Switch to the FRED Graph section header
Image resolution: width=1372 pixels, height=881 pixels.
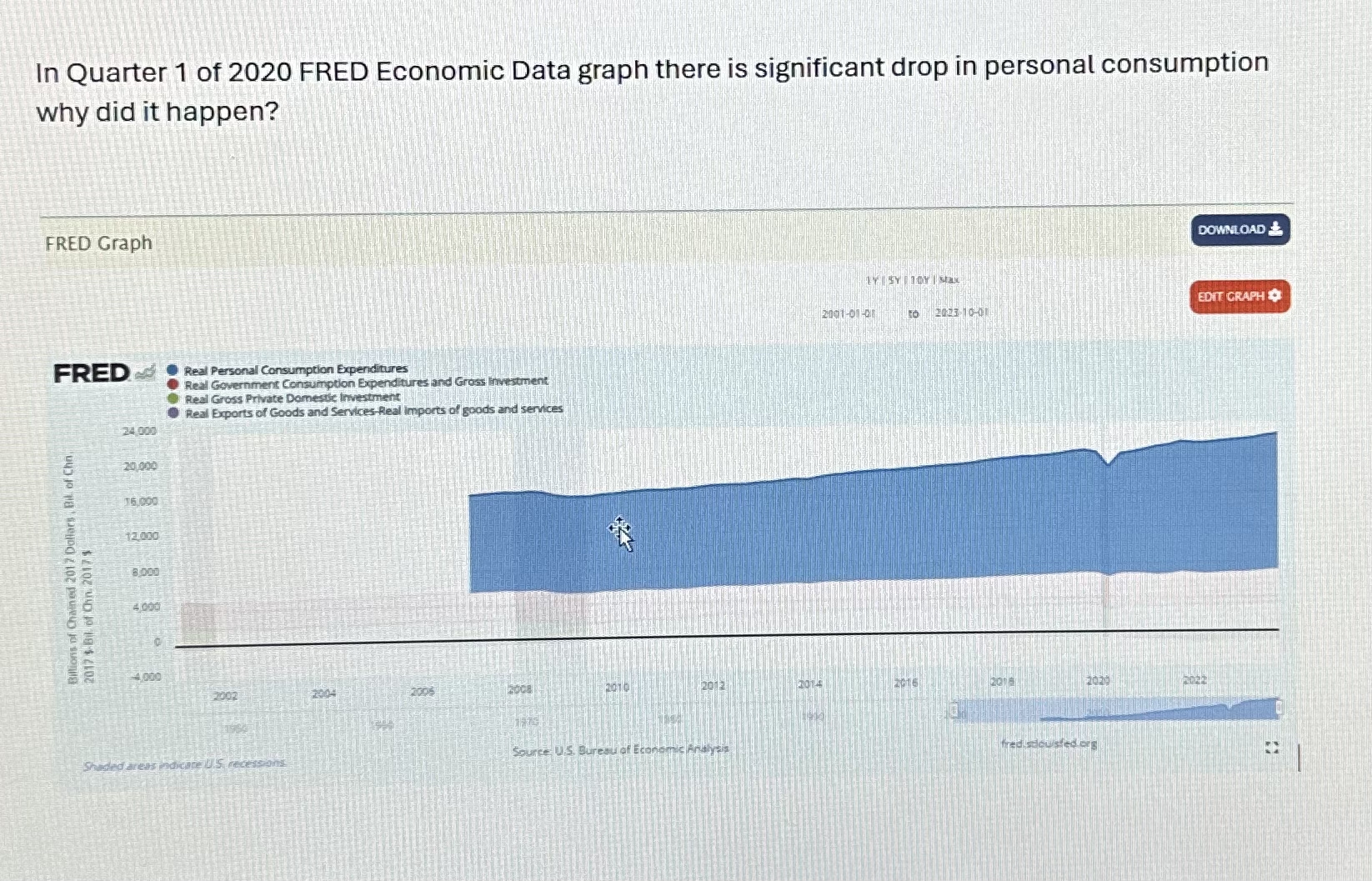tap(97, 243)
